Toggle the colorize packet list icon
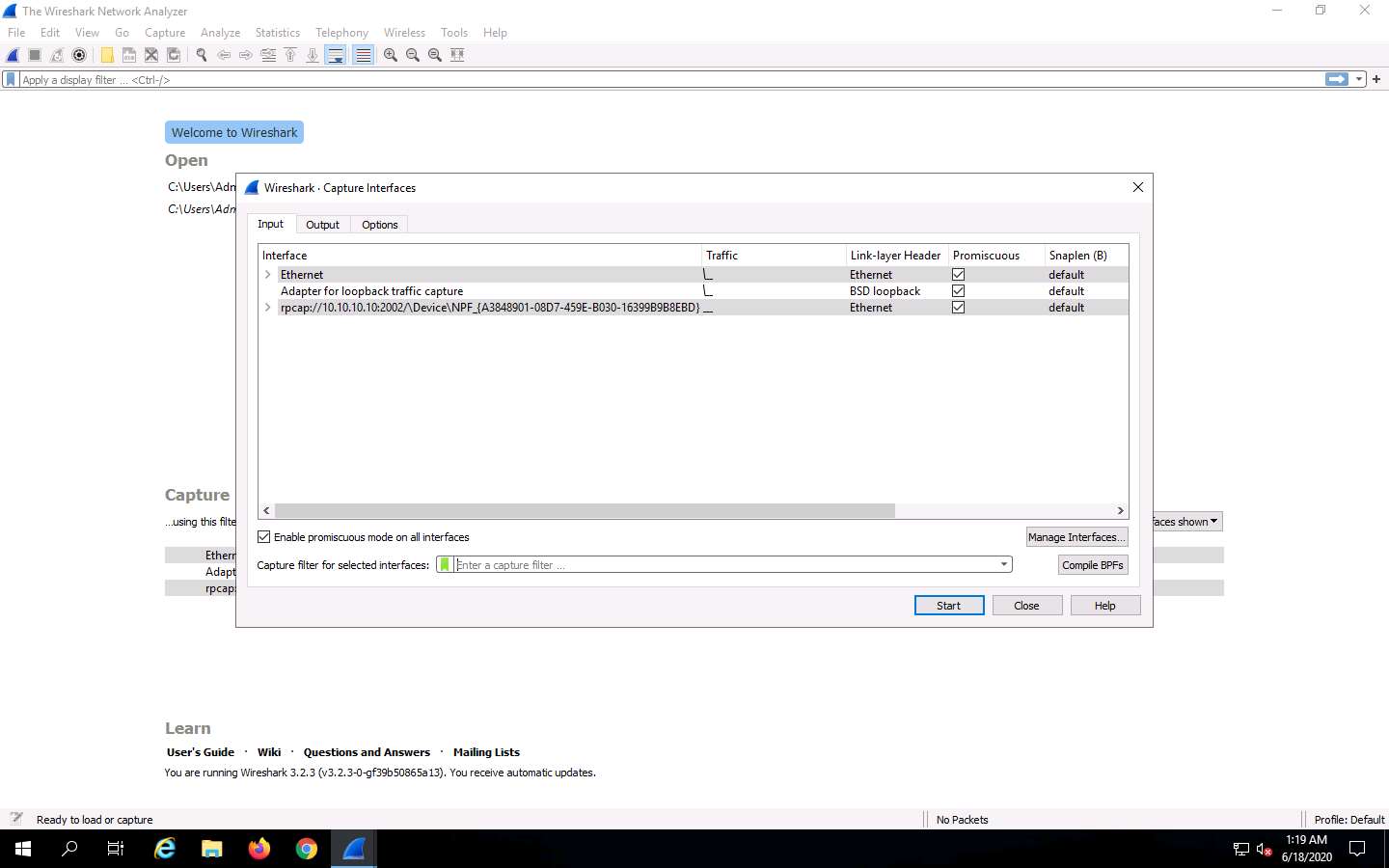Screen dimensions: 1389x868 (x=363, y=55)
